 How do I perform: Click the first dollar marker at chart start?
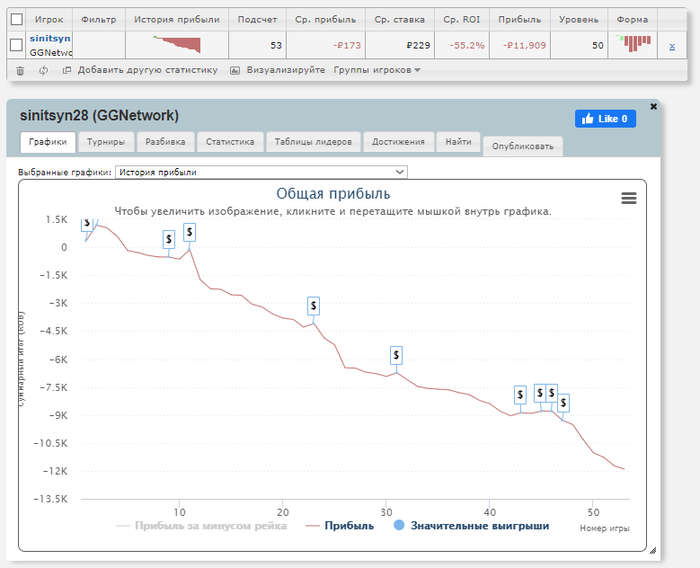[87, 224]
